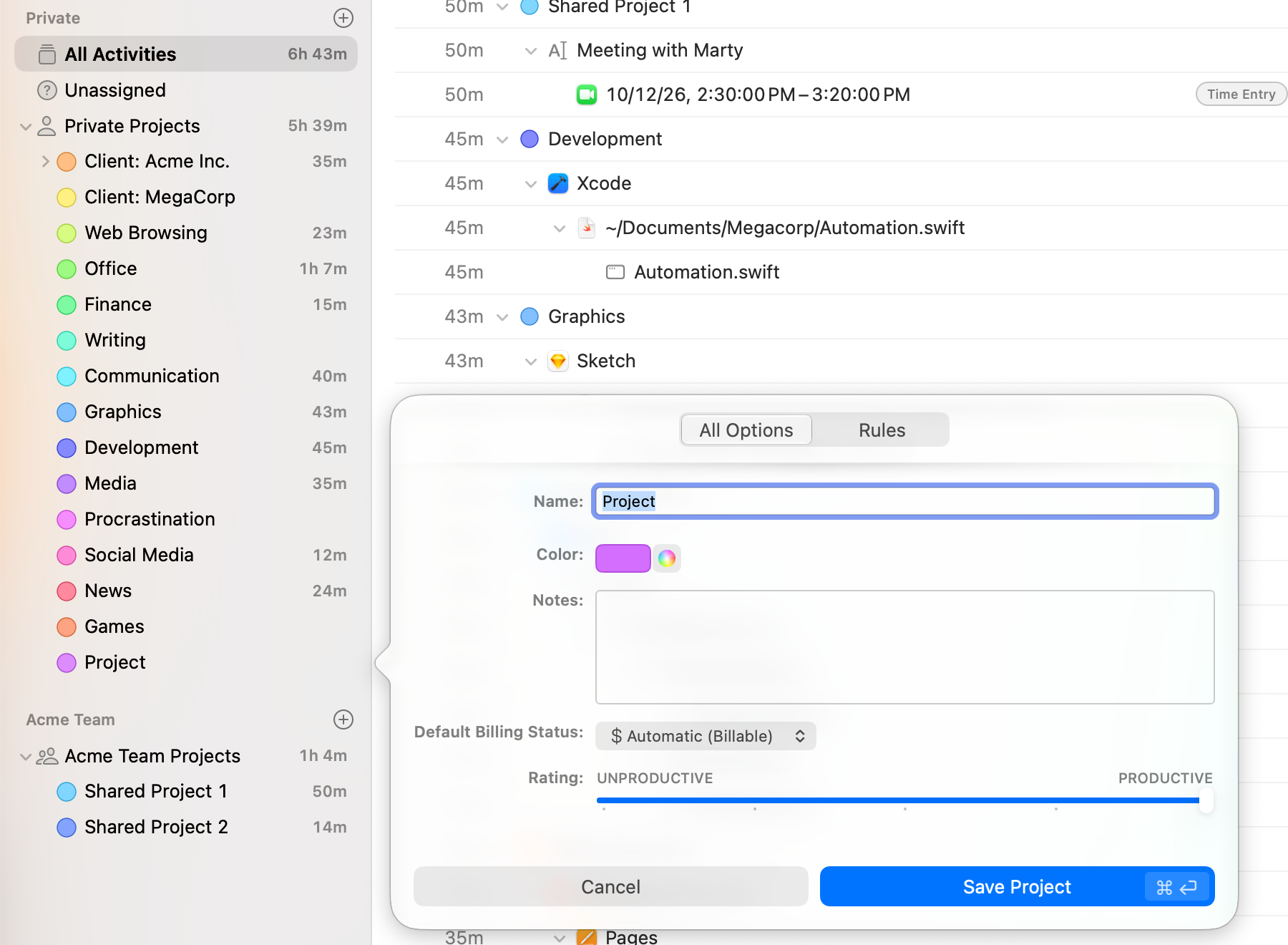Screen dimensions: 1288x945
Task: Select the Office project
Action: [186, 268]
